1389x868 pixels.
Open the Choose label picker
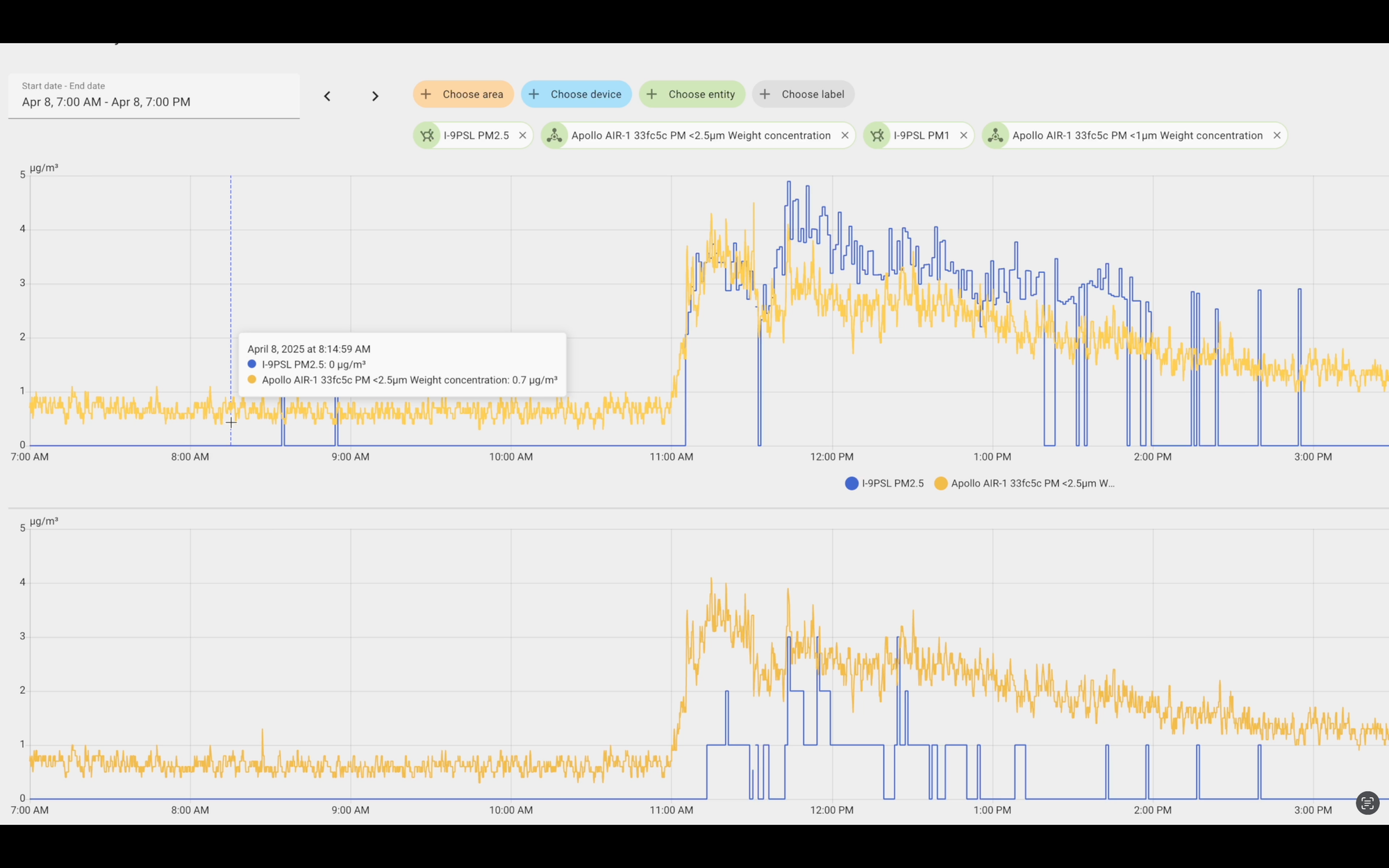tap(803, 94)
